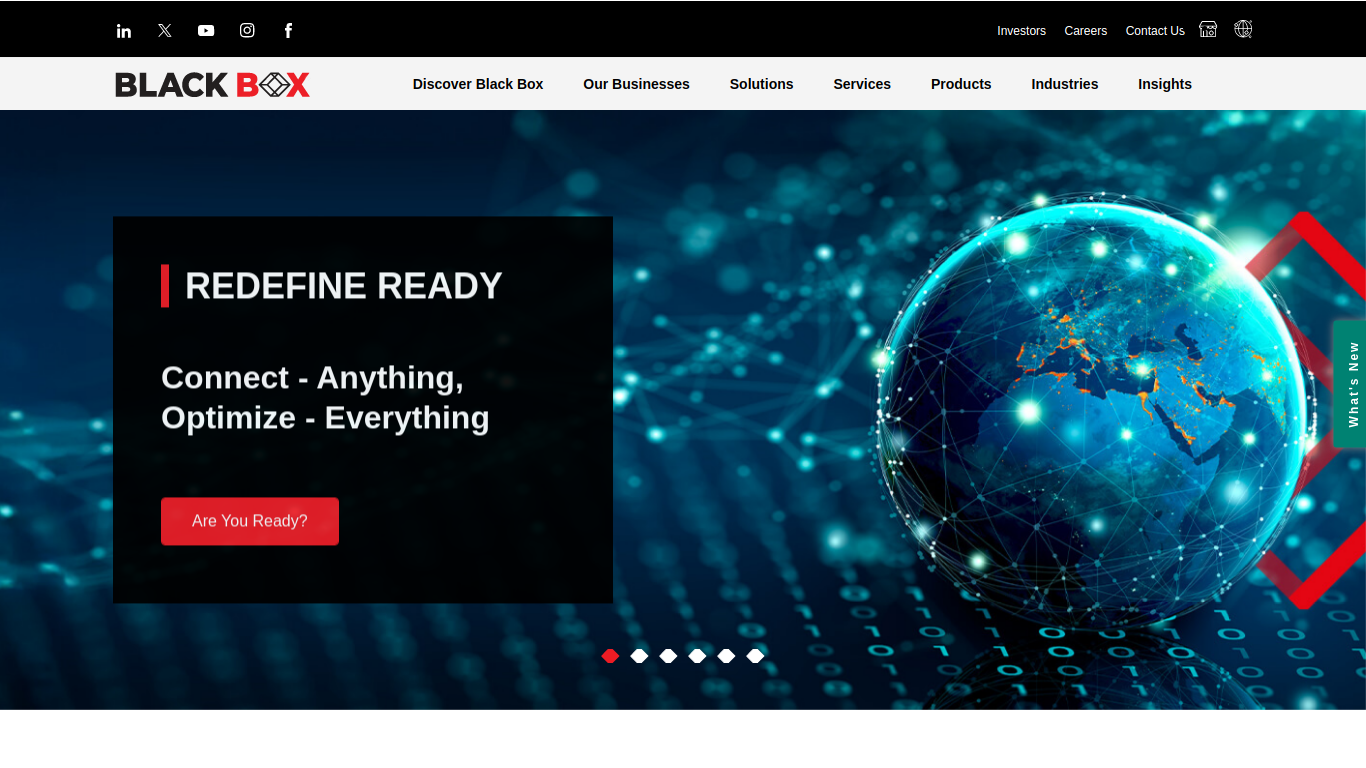Image resolution: width=1366 pixels, height=768 pixels.
Task: Open the Products menu
Action: click(x=961, y=84)
